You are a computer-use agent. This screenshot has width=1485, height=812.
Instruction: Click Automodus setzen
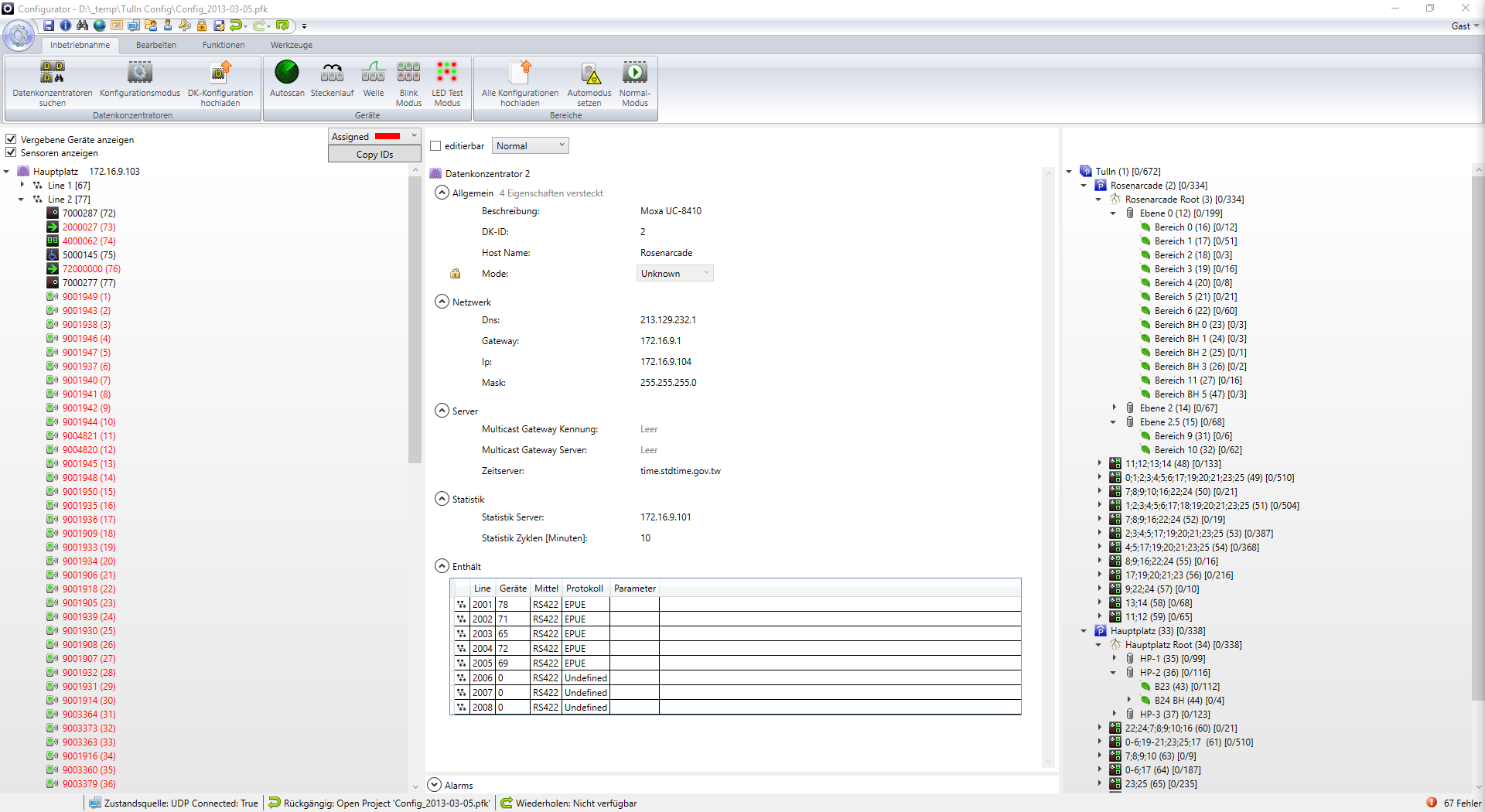[589, 84]
